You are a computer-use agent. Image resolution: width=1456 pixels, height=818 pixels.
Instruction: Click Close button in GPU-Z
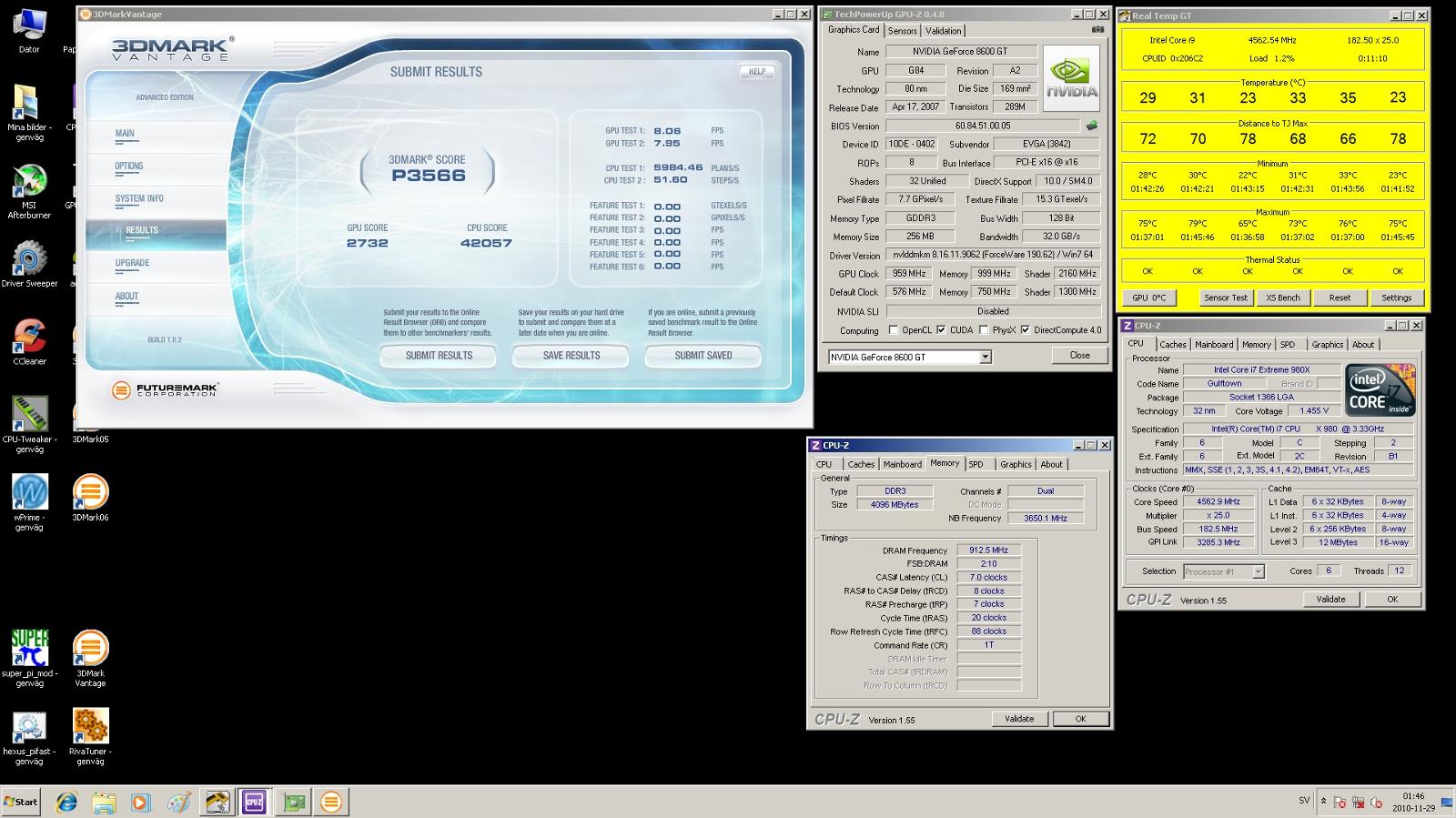tap(1080, 356)
